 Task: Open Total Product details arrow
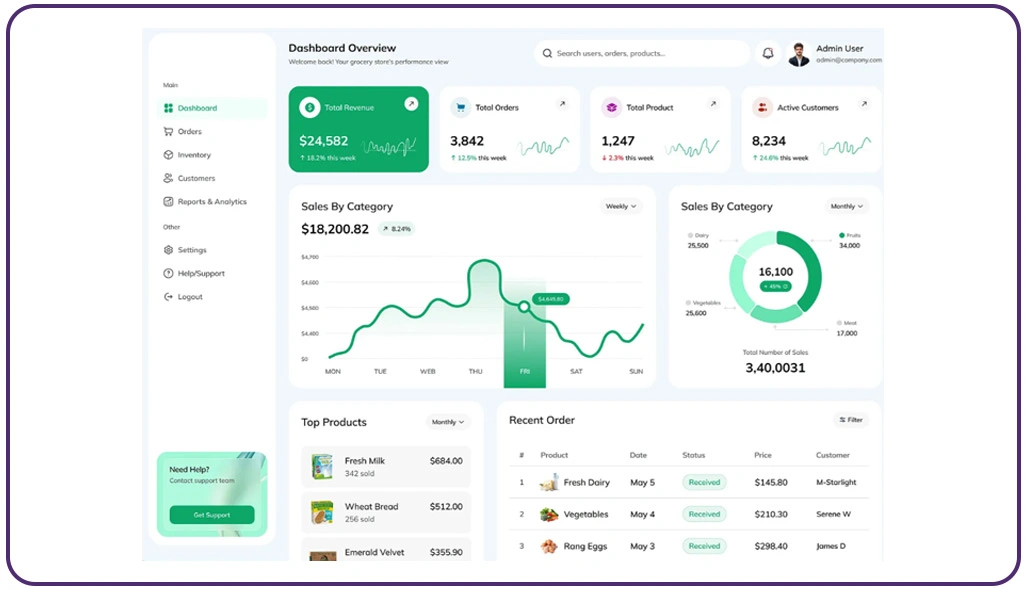713,104
